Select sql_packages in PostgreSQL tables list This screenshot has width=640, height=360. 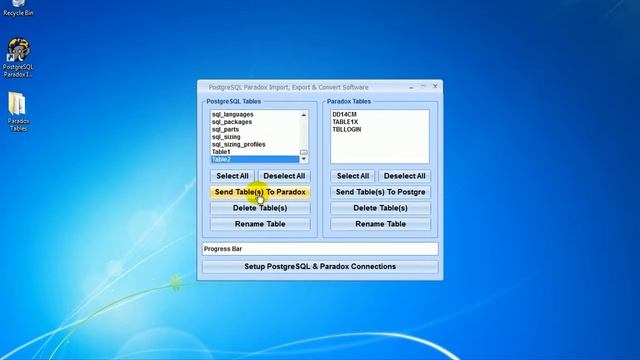click(x=232, y=122)
